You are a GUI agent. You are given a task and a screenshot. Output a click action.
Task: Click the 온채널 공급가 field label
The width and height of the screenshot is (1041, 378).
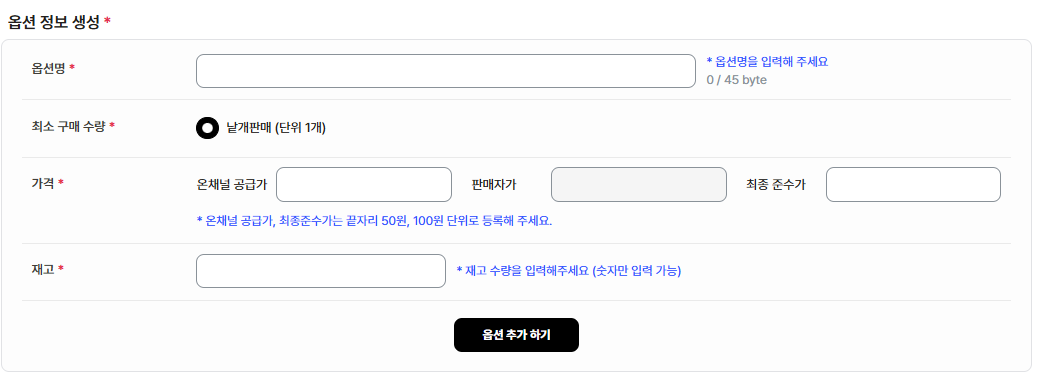[x=232, y=185]
